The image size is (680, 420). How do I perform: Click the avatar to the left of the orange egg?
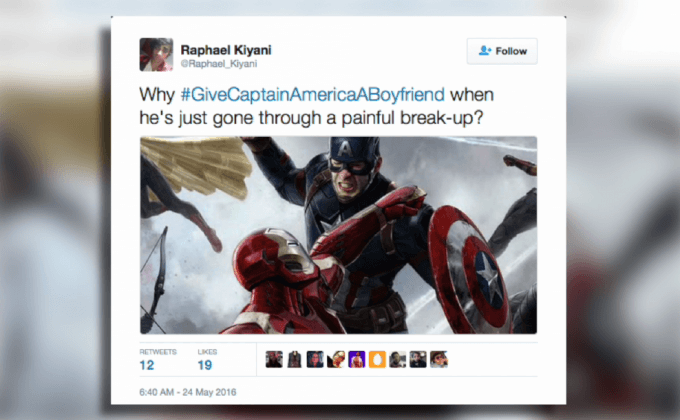tap(356, 359)
